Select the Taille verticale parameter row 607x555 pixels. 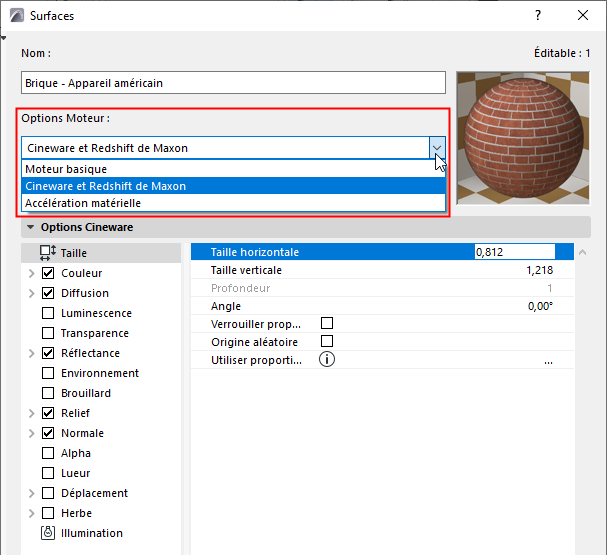pyautogui.click(x=382, y=270)
